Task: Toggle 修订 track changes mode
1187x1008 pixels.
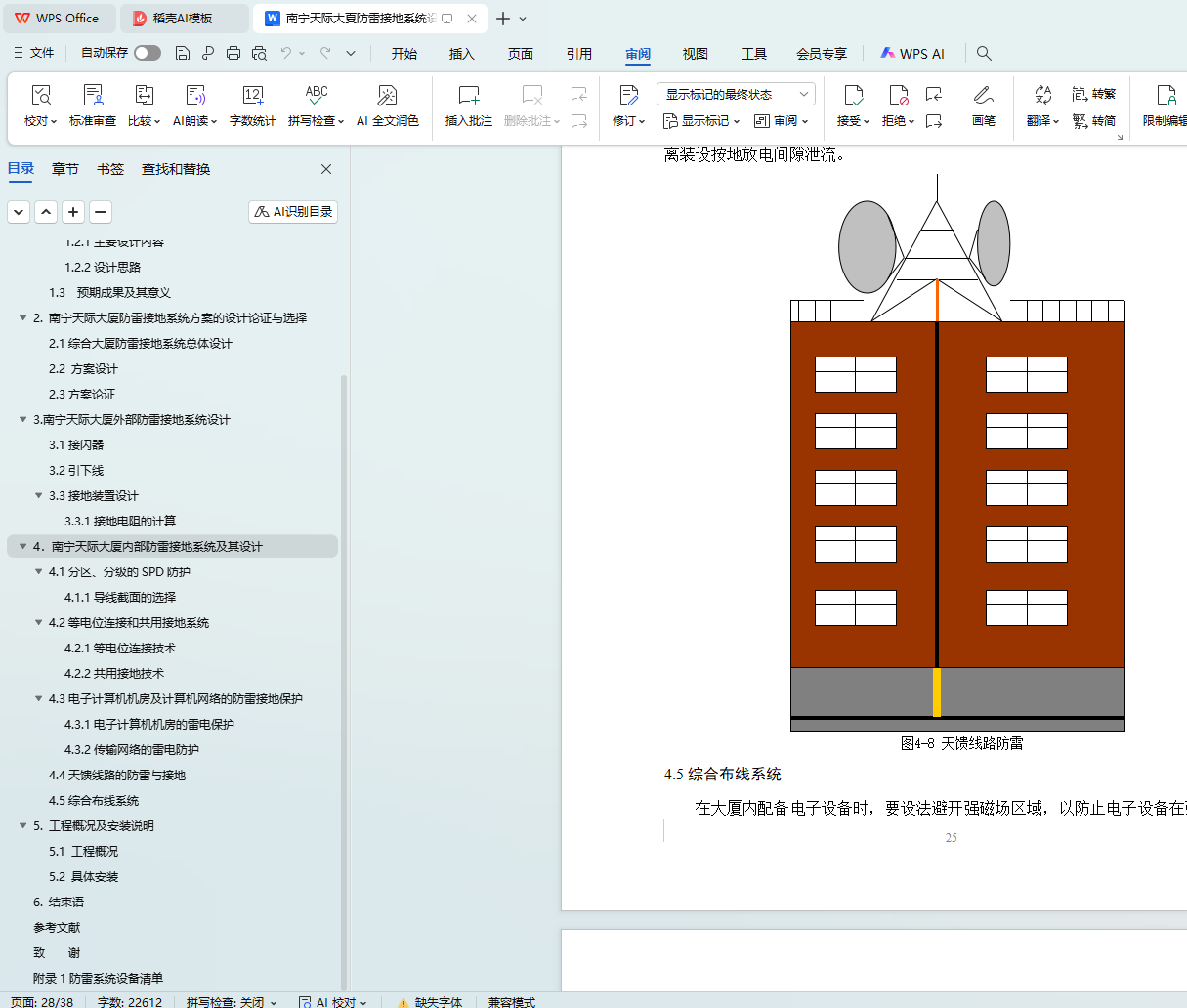Action: coord(628,96)
